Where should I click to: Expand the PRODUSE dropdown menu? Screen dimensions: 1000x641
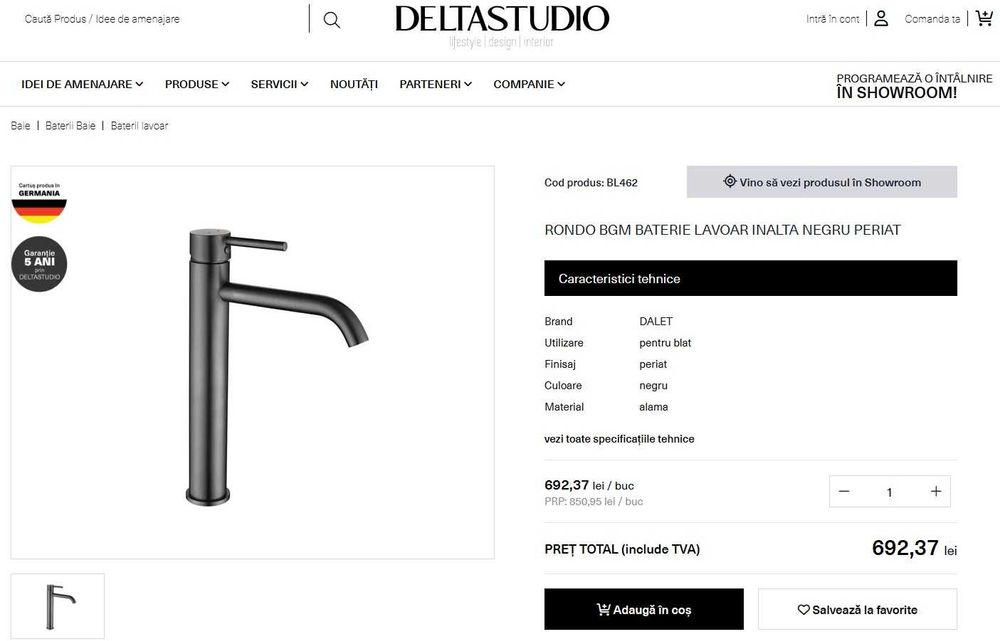coord(197,84)
